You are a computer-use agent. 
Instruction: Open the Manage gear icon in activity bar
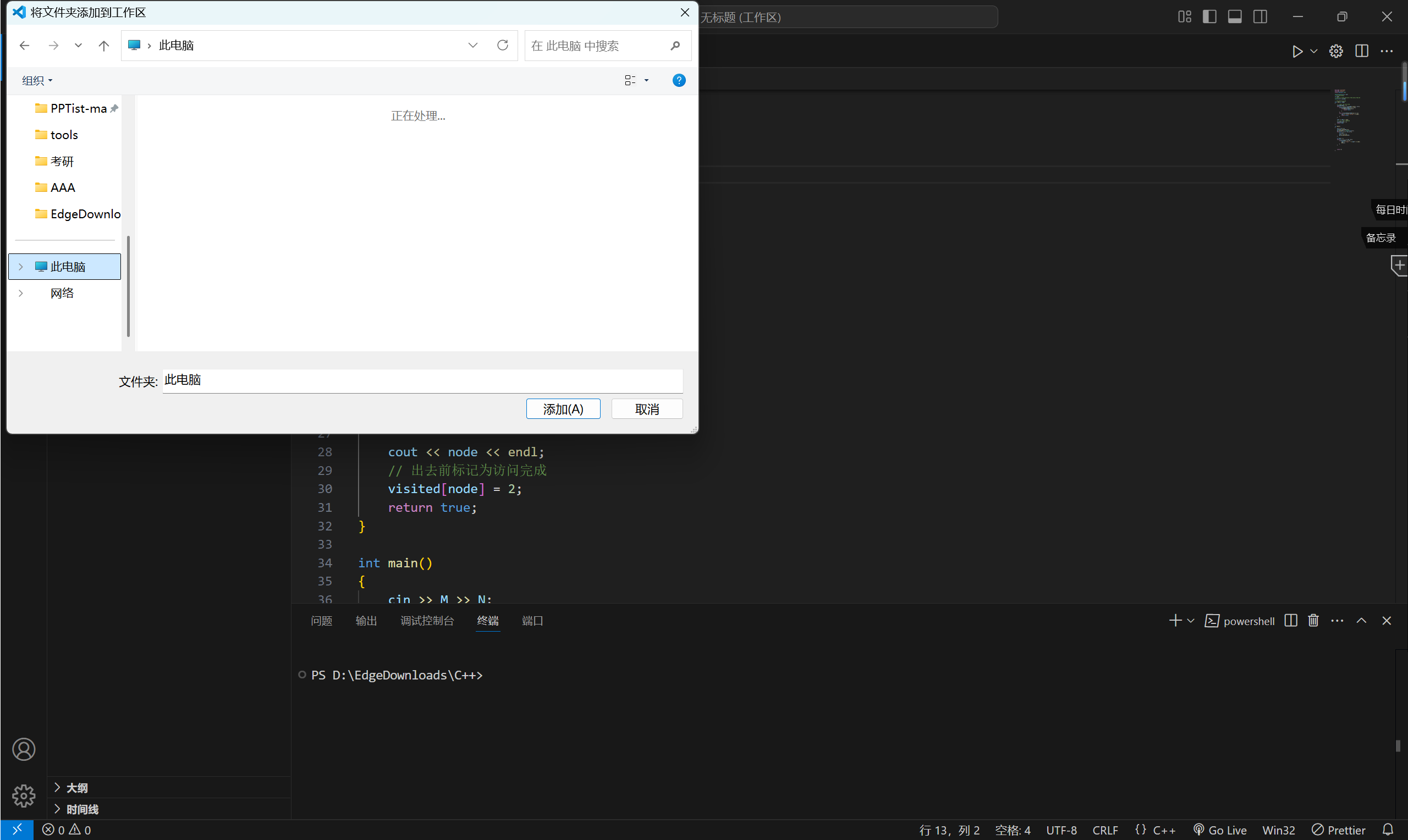pos(23,796)
